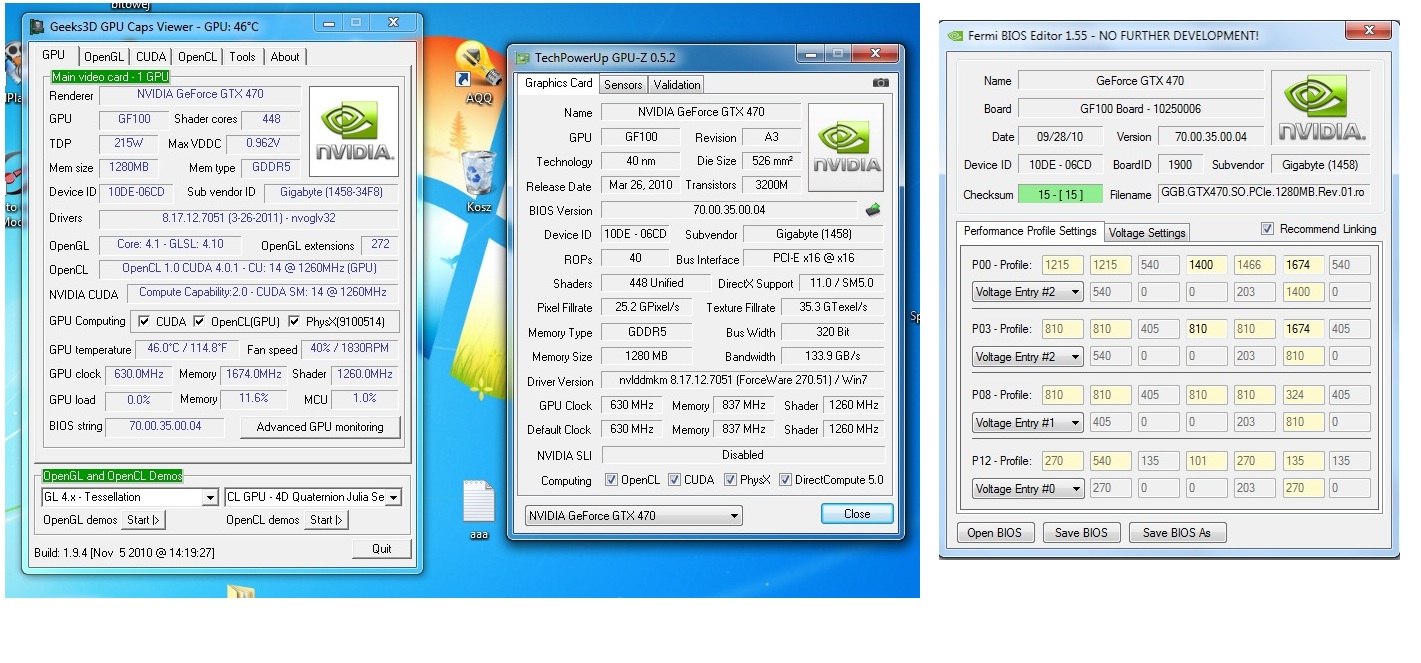The image size is (1421, 663).
Task: Toggle the PhysX checkbox in GPU-Z
Action: [x=729, y=480]
